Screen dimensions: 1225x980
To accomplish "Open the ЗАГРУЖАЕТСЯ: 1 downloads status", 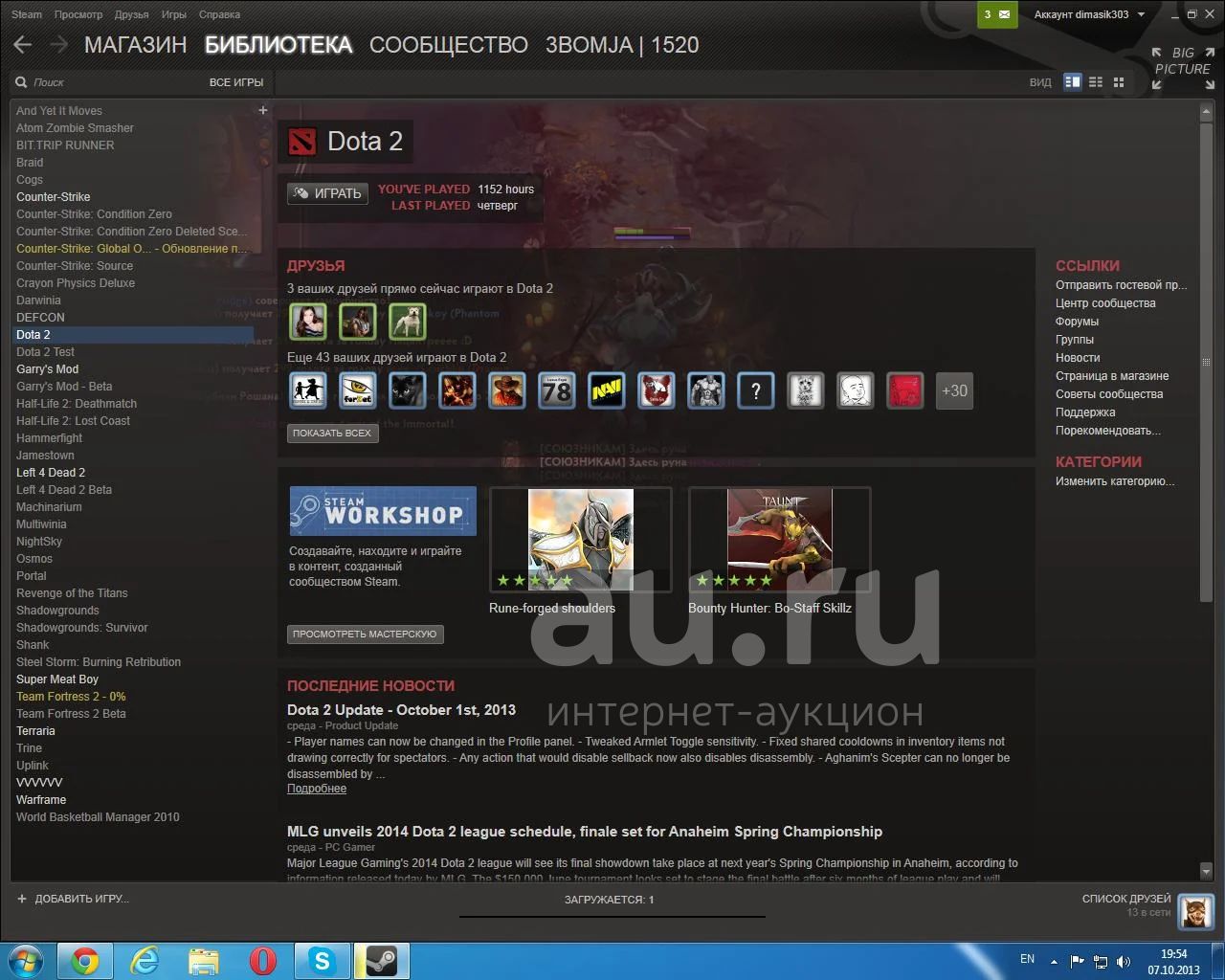I will pos(610,900).
